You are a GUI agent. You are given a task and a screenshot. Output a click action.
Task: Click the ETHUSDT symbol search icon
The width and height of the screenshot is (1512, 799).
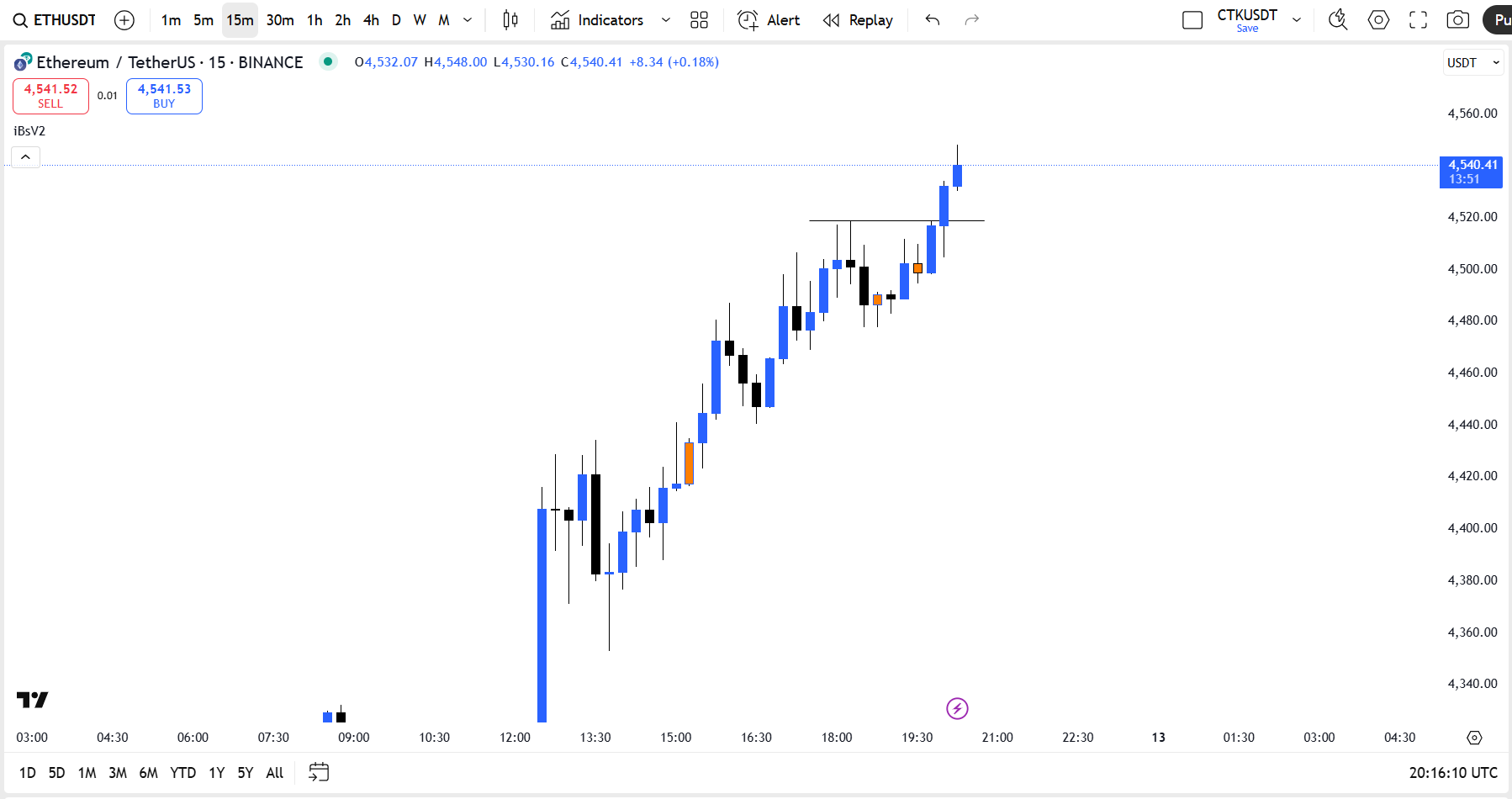coord(20,20)
